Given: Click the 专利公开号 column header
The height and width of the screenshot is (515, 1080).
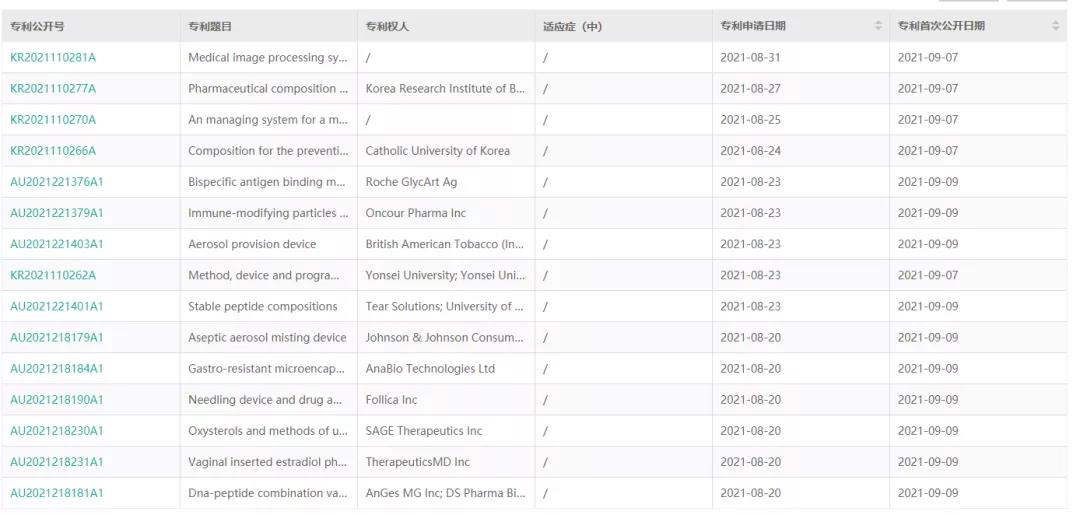Looking at the screenshot, I should 37,26.
